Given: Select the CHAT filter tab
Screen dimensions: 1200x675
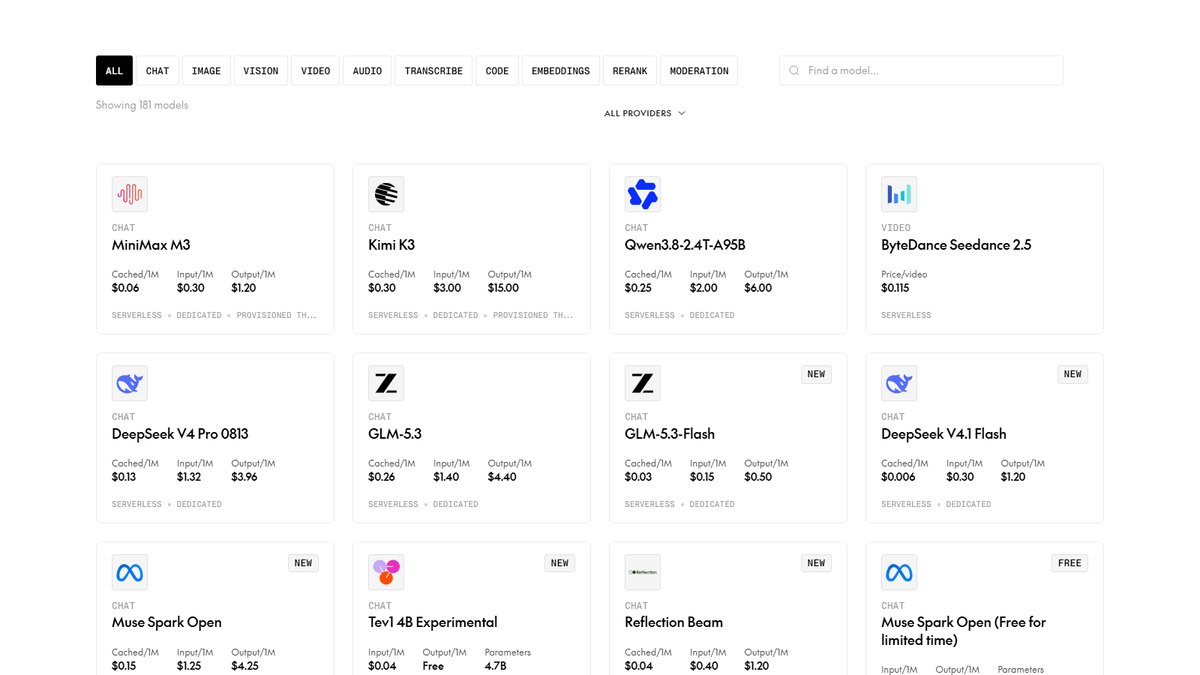Looking at the screenshot, I should (x=158, y=71).
